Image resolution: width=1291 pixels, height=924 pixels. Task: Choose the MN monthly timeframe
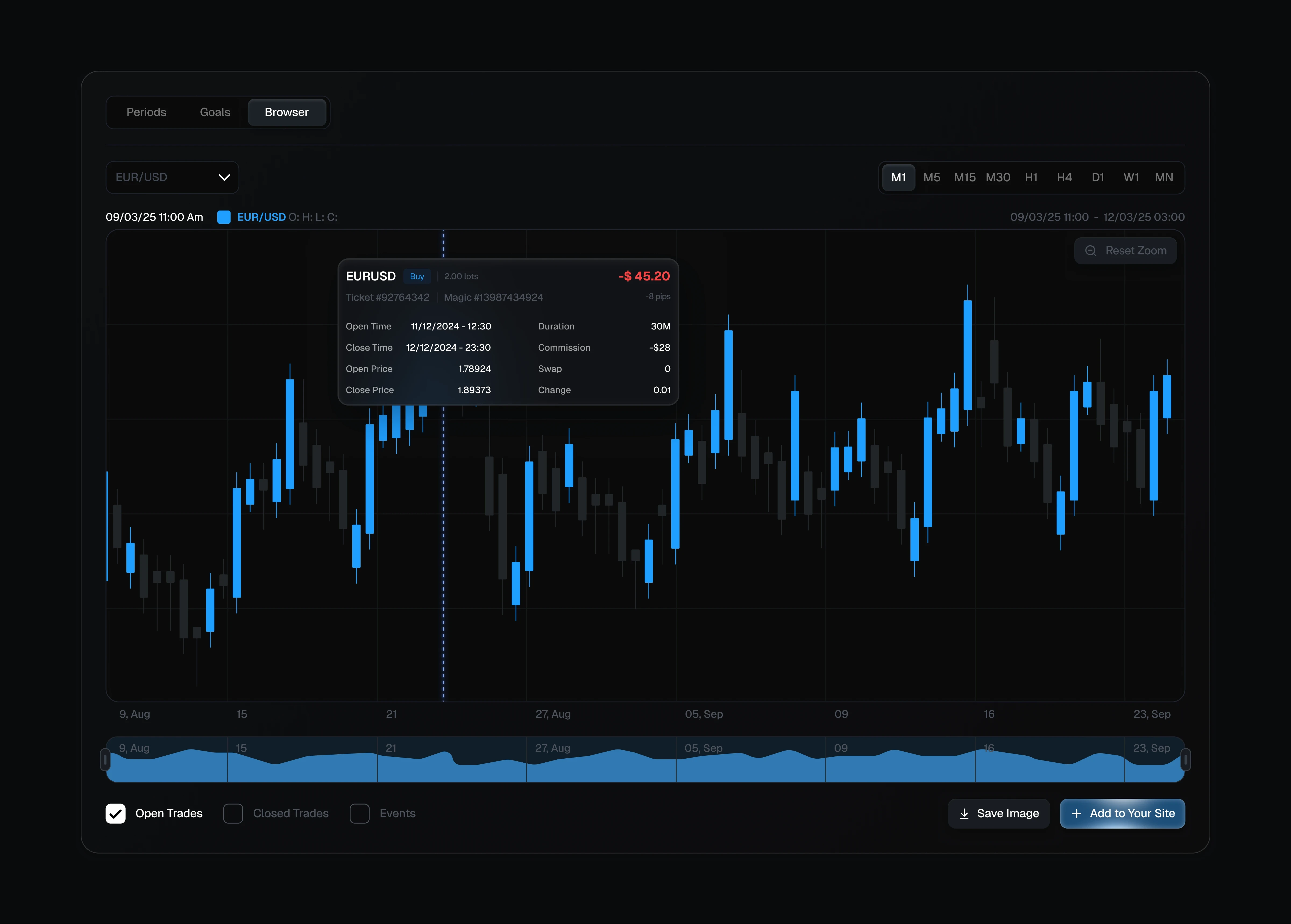(1164, 177)
